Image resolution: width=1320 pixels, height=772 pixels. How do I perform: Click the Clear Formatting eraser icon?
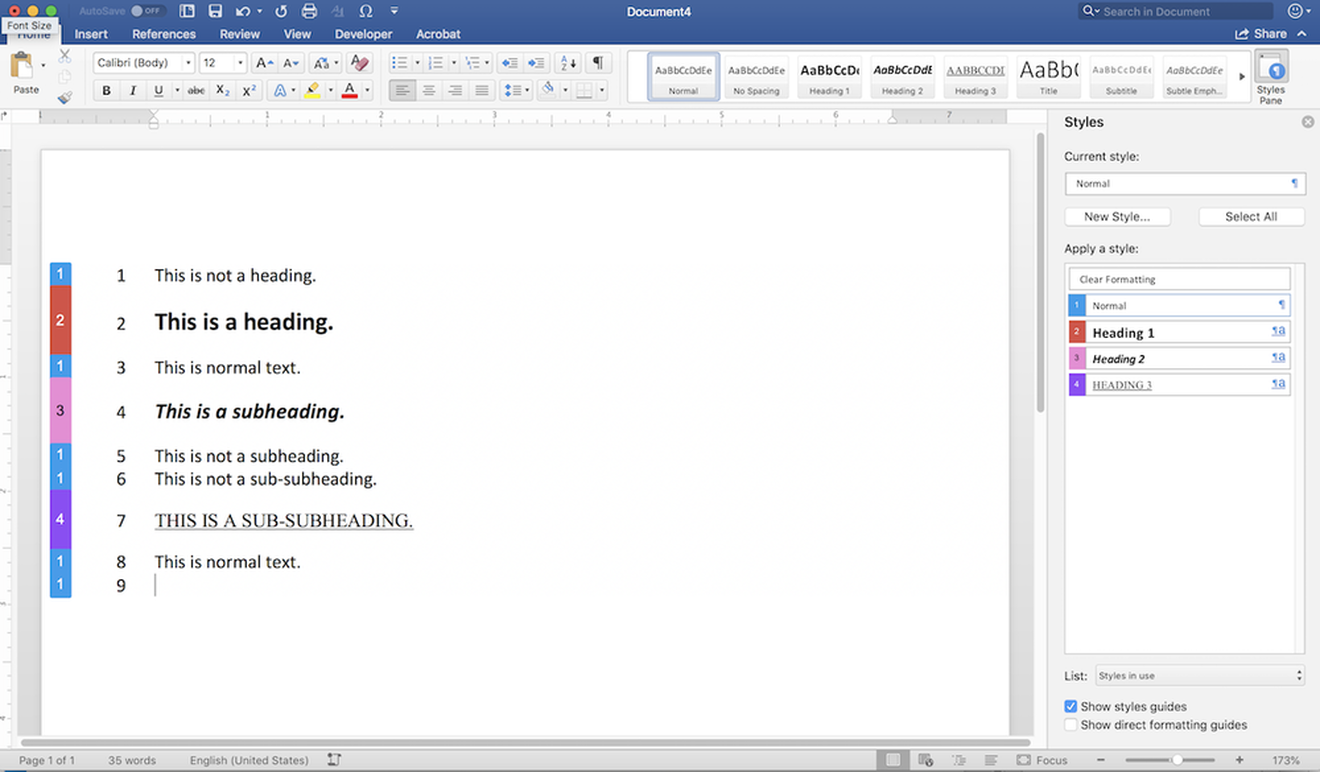(x=360, y=63)
